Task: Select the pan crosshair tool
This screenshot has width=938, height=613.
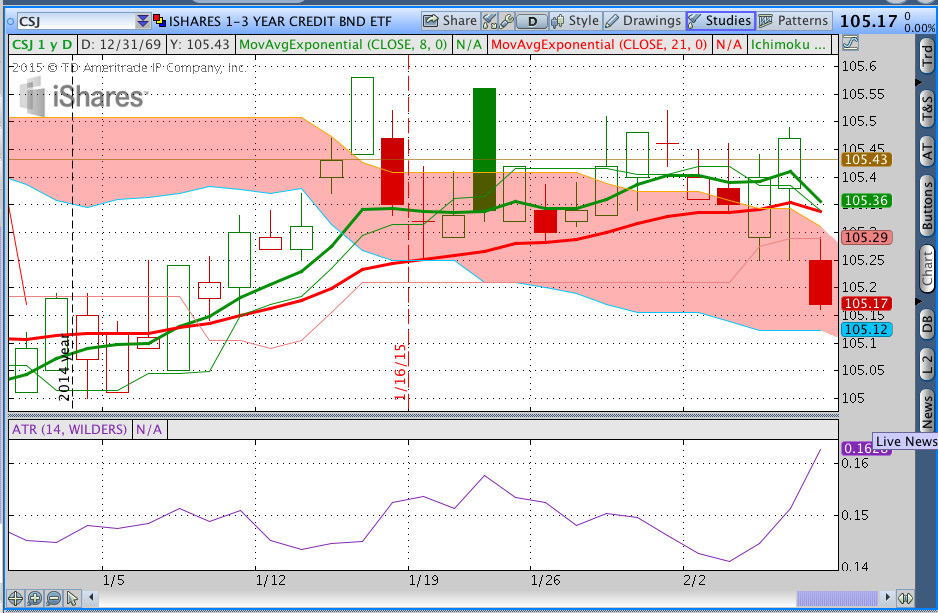Action: 16,598
